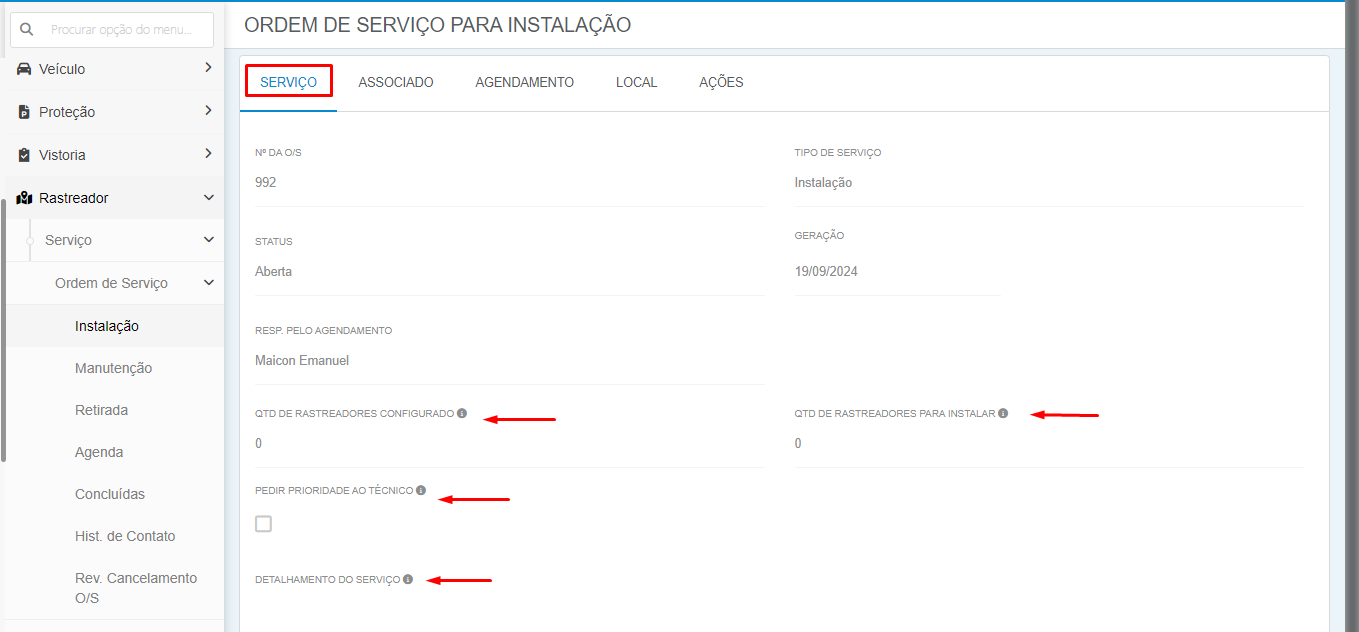Click the Geração date 19/09/2024
Image resolution: width=1359 pixels, height=632 pixels.
(x=826, y=272)
